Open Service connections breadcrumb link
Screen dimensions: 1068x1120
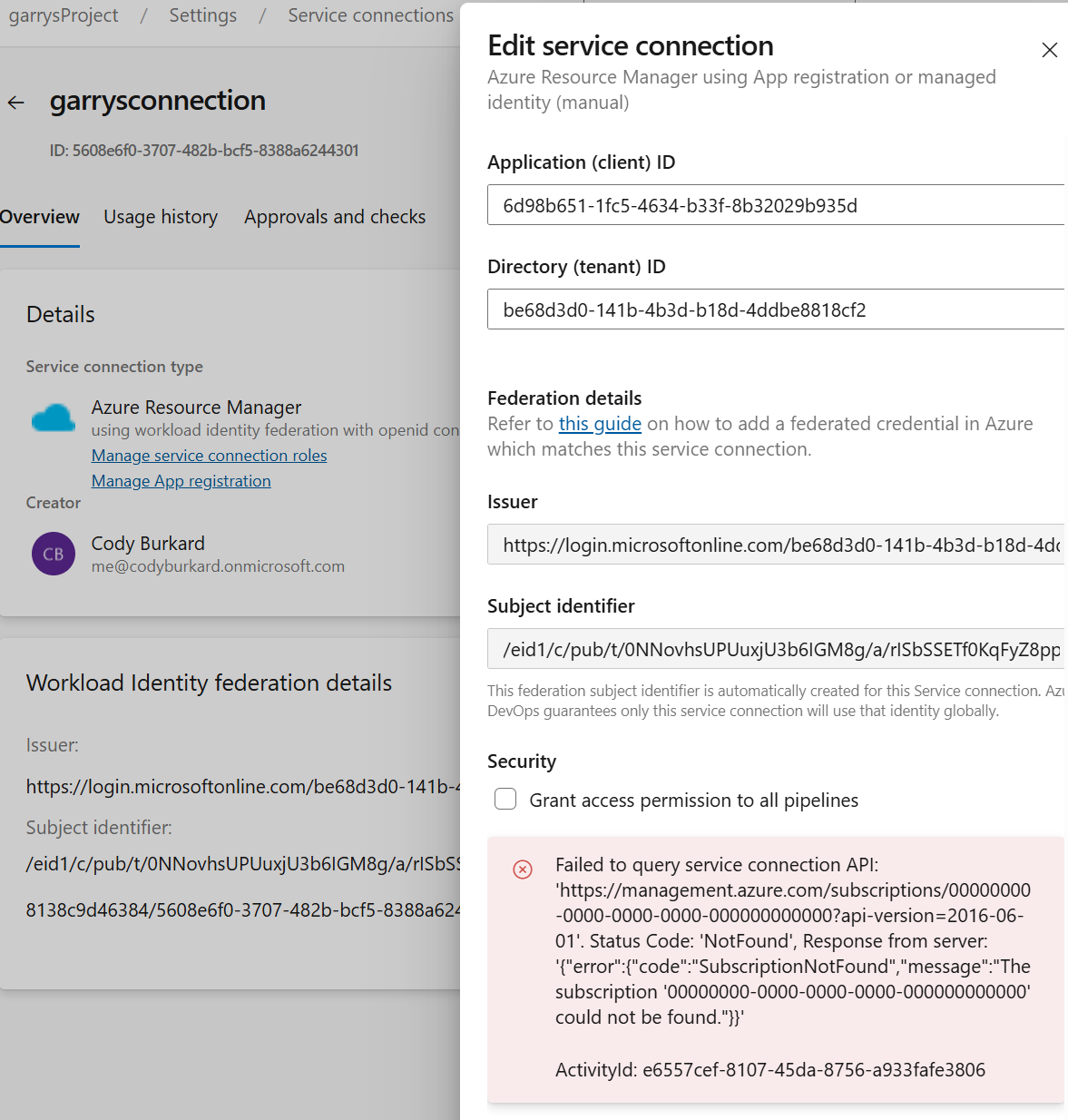[x=370, y=15]
